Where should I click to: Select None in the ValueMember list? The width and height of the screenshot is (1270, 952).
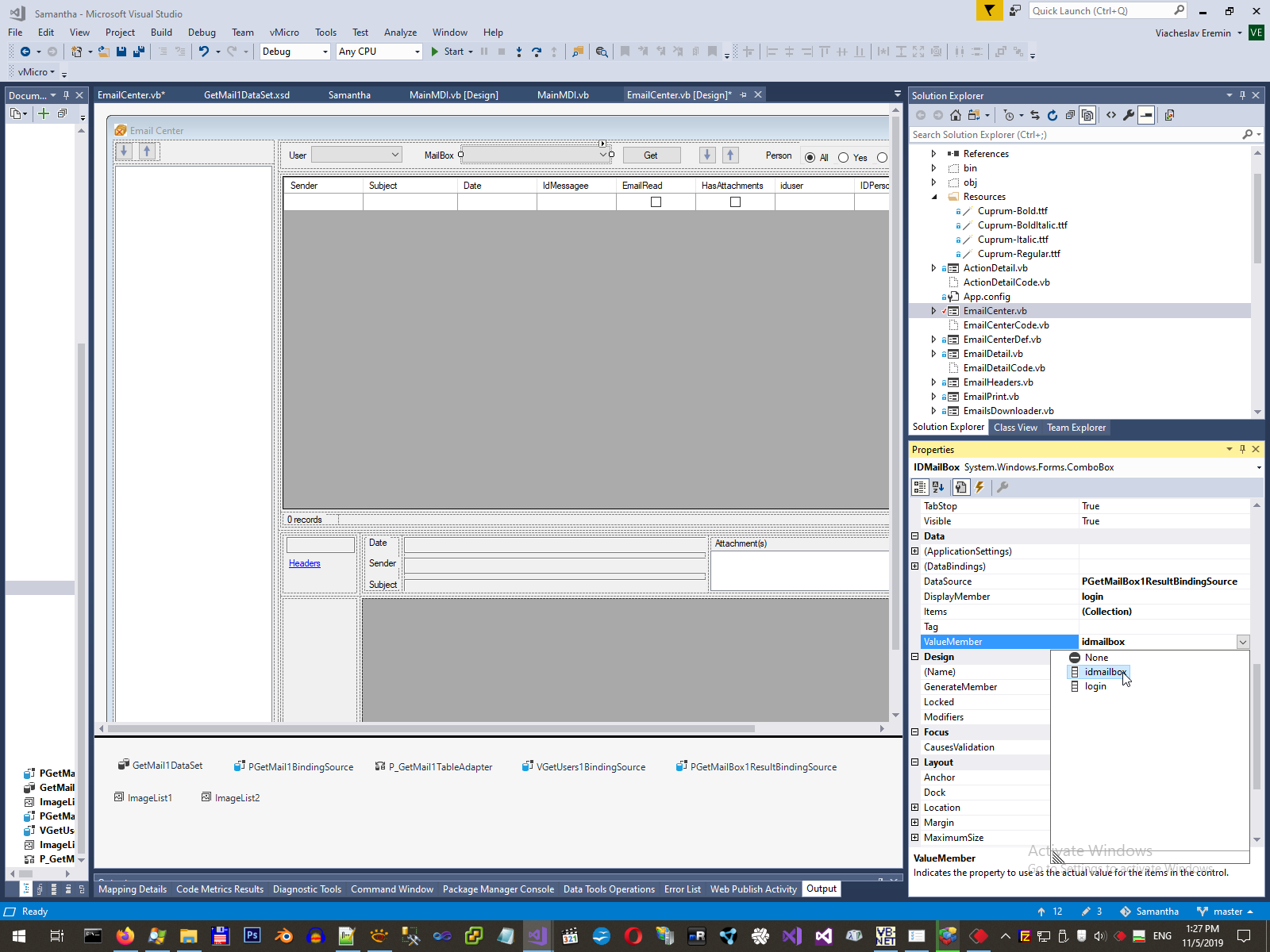coord(1096,658)
